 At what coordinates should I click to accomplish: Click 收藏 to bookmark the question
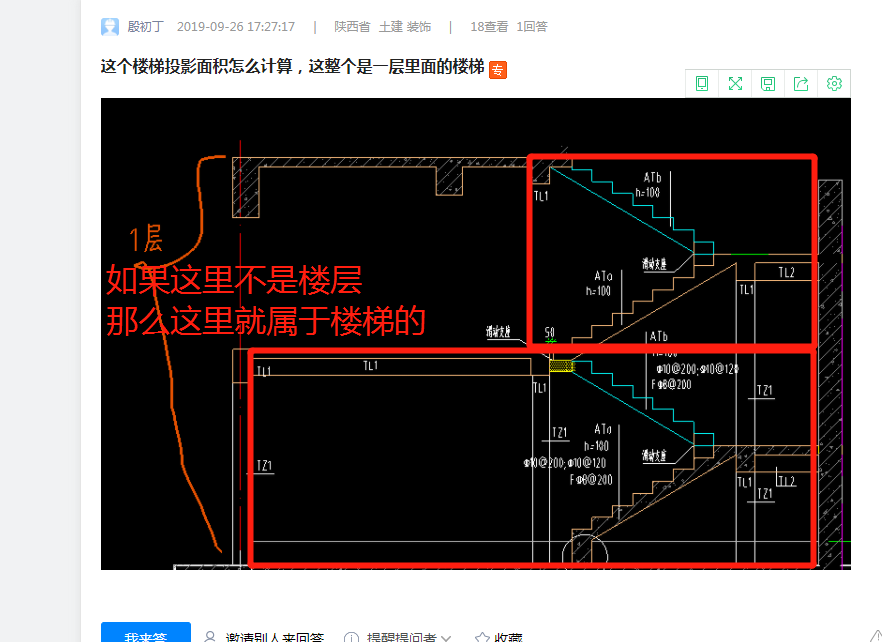[508, 637]
